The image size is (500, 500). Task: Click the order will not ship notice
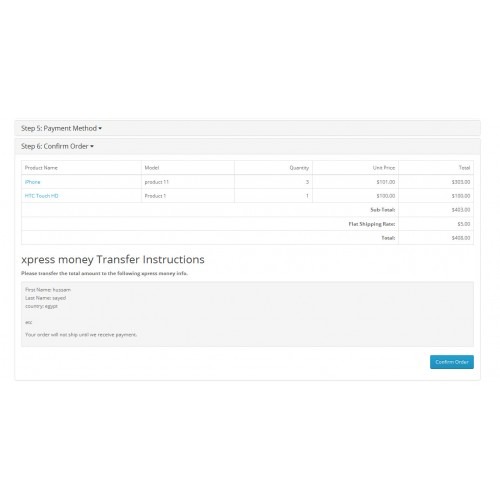coord(81,335)
